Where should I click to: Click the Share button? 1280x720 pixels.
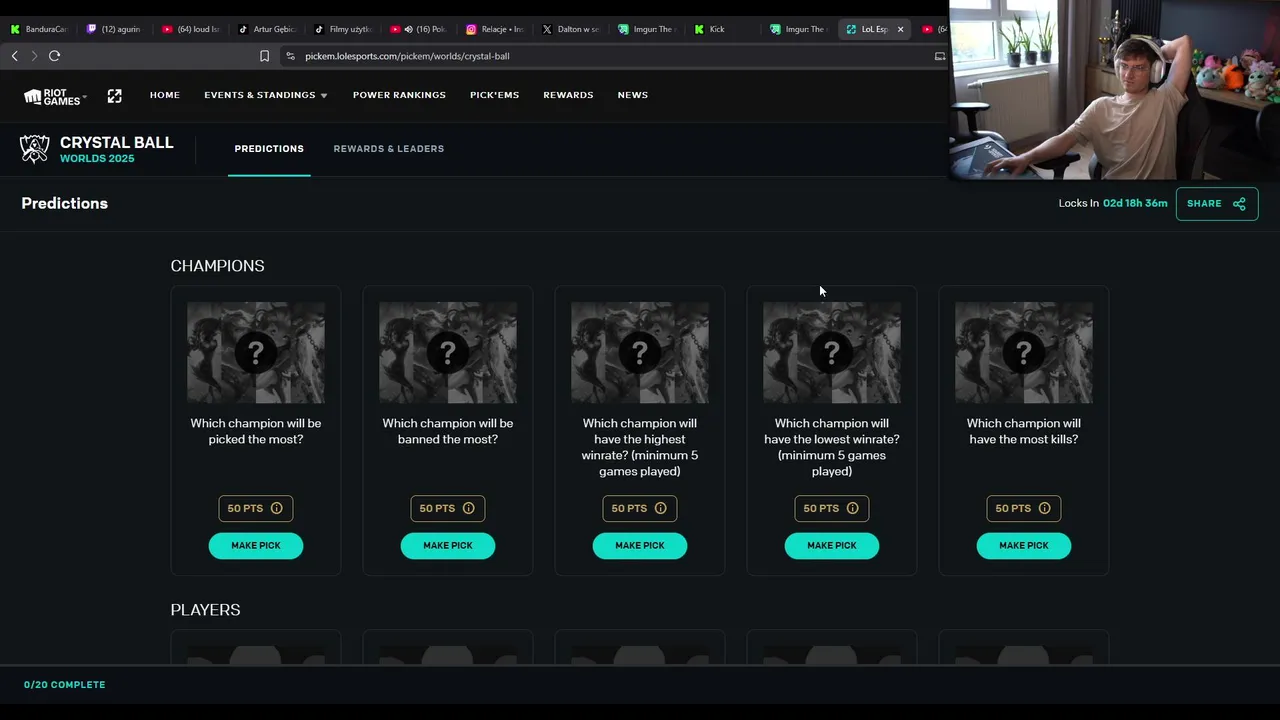click(x=1217, y=204)
